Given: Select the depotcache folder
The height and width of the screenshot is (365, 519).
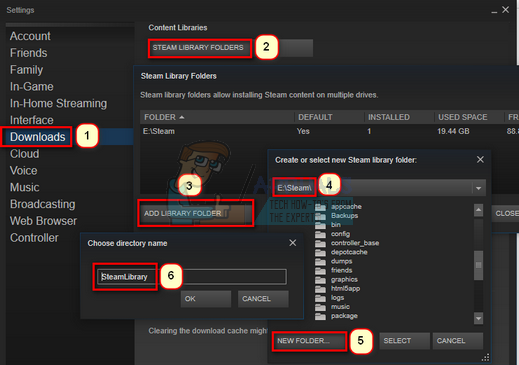Looking at the screenshot, I should 349,252.
